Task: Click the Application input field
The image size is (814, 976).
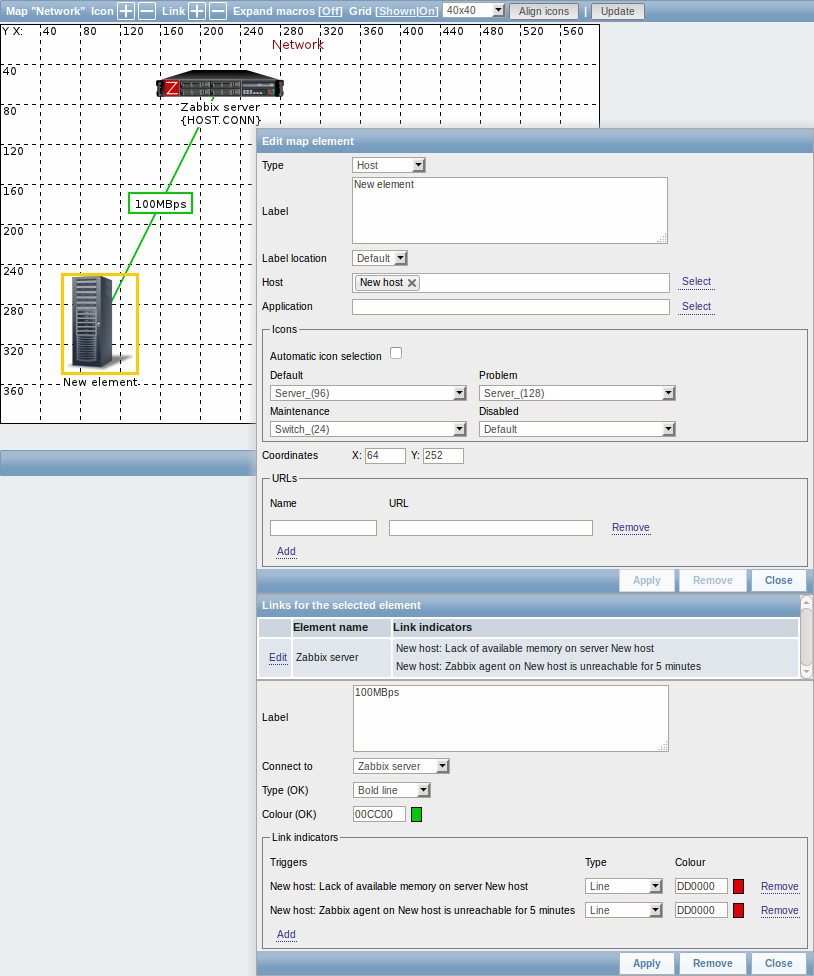Action: 511,307
